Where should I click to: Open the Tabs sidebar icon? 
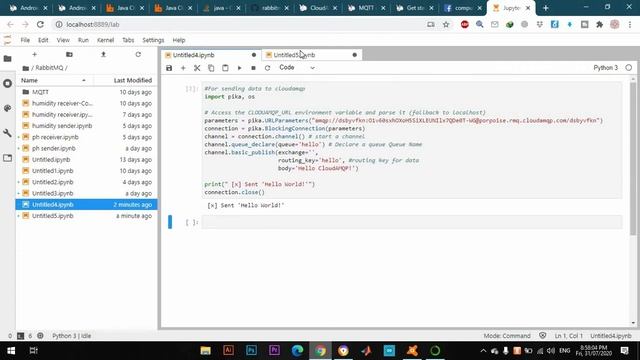pos(7,158)
